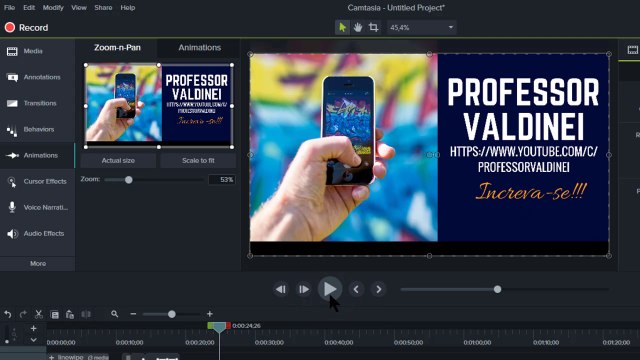
Task: Click the timeline zoom slider handle
Action: click(x=171, y=314)
